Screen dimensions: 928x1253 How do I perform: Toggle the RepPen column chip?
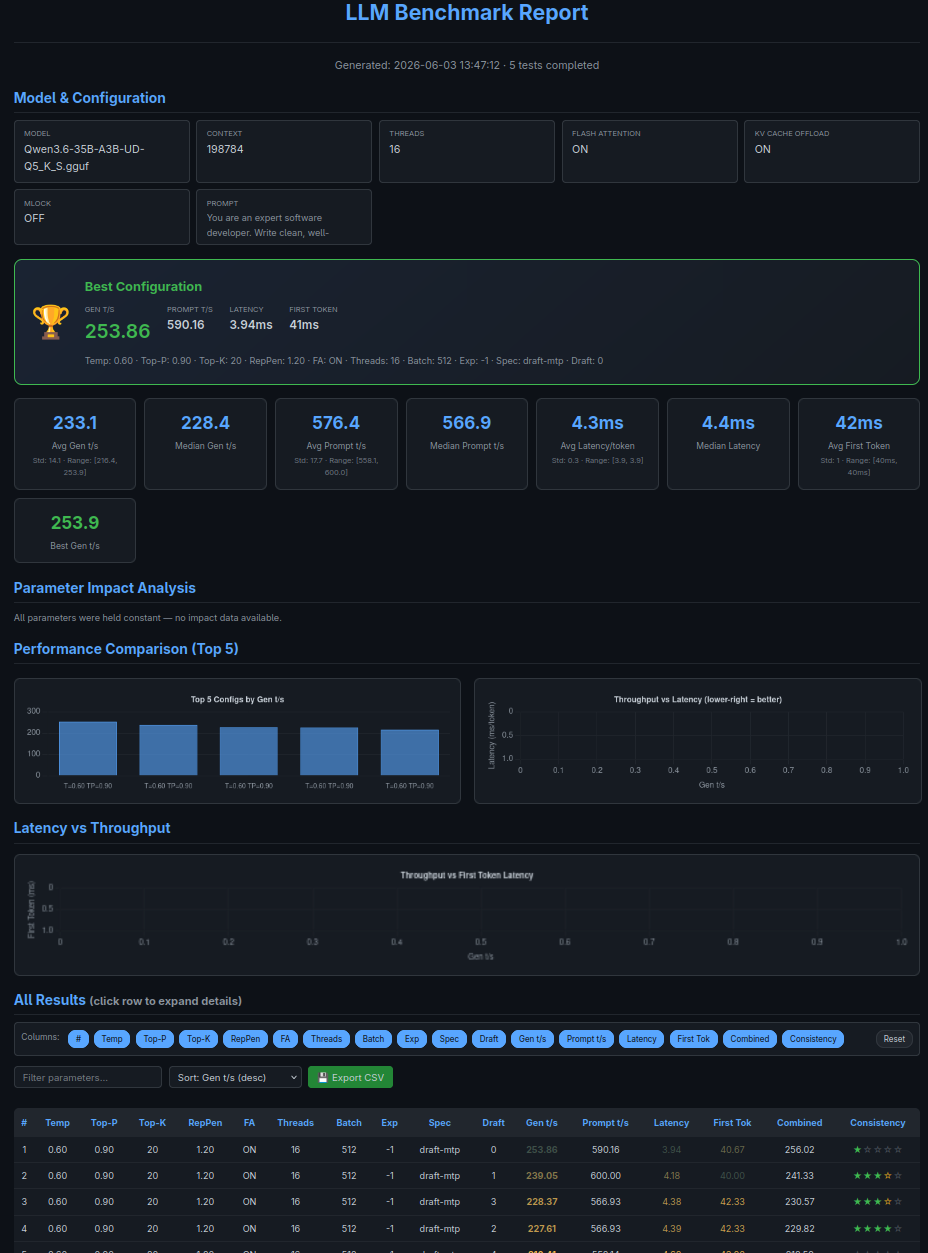click(245, 1039)
